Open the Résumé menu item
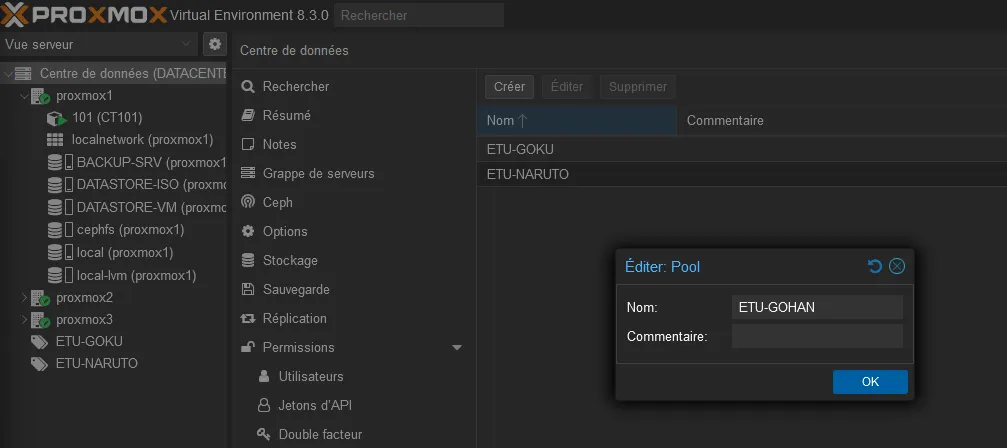Viewport: 1007px width, 448px height. tap(286, 115)
